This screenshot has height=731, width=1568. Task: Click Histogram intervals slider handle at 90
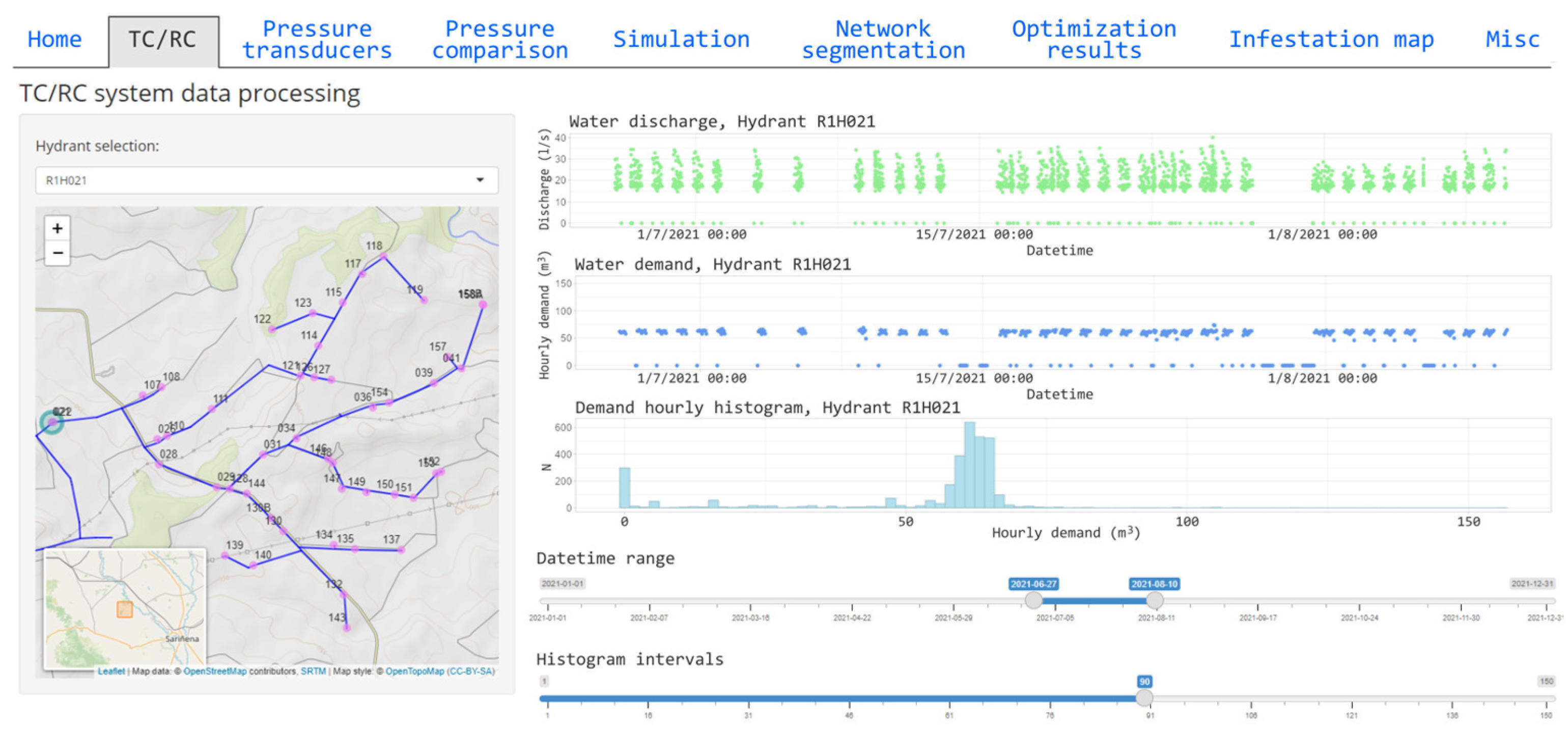1144,698
